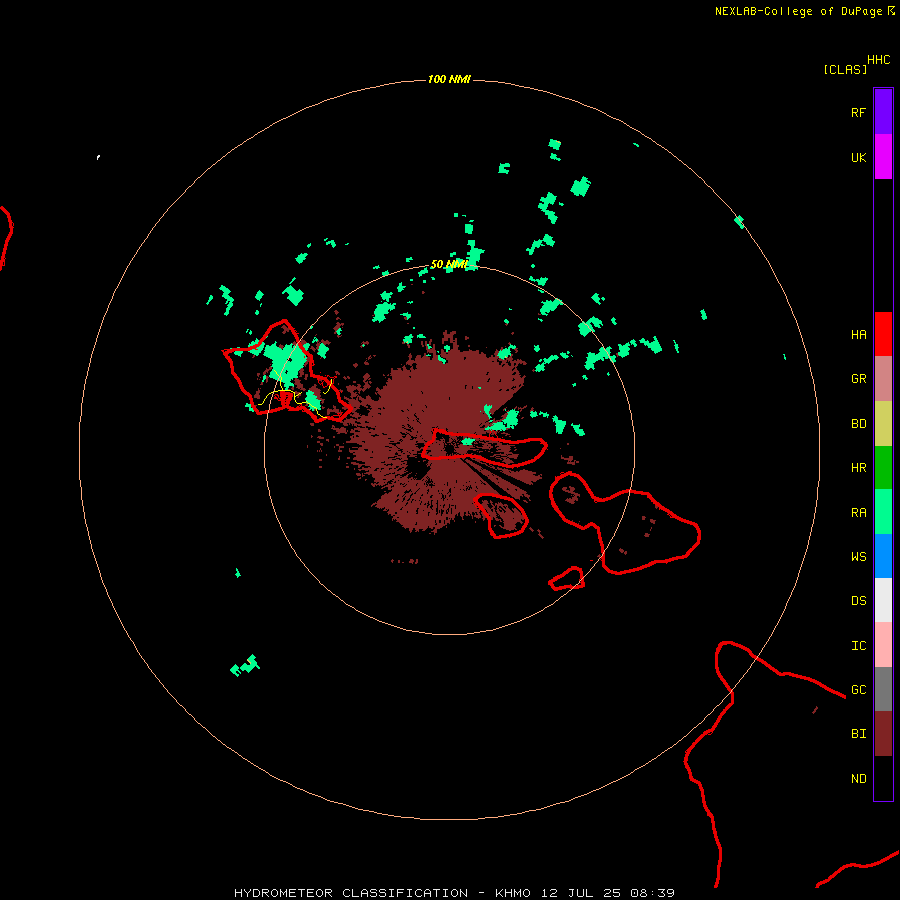Select the GR pink-brown legend swatch

coord(883,379)
